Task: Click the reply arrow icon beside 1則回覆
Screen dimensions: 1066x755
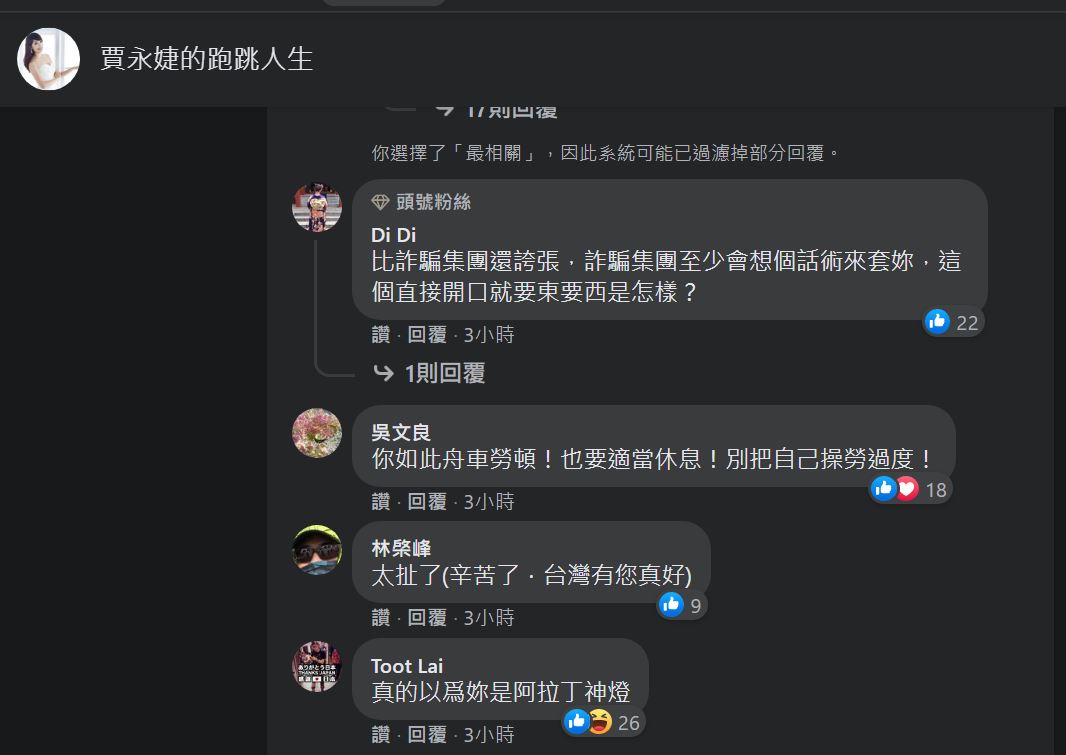Action: coord(383,372)
